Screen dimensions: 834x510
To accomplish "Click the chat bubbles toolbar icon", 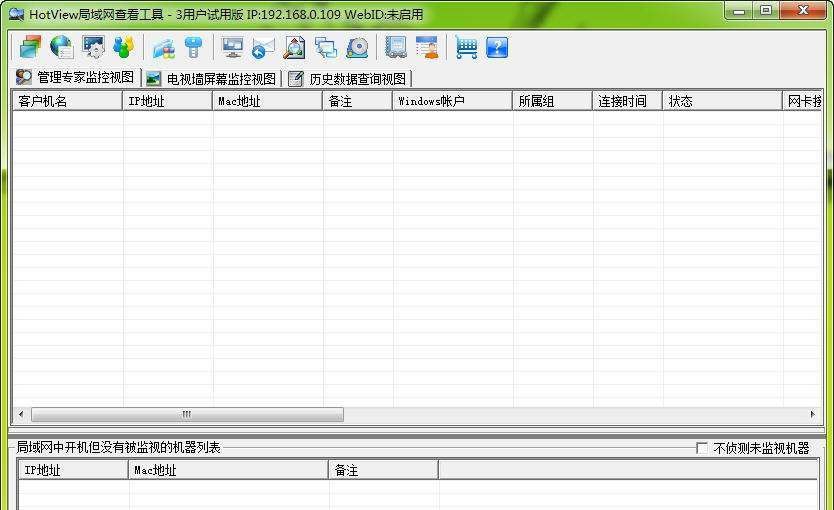I will coord(326,47).
